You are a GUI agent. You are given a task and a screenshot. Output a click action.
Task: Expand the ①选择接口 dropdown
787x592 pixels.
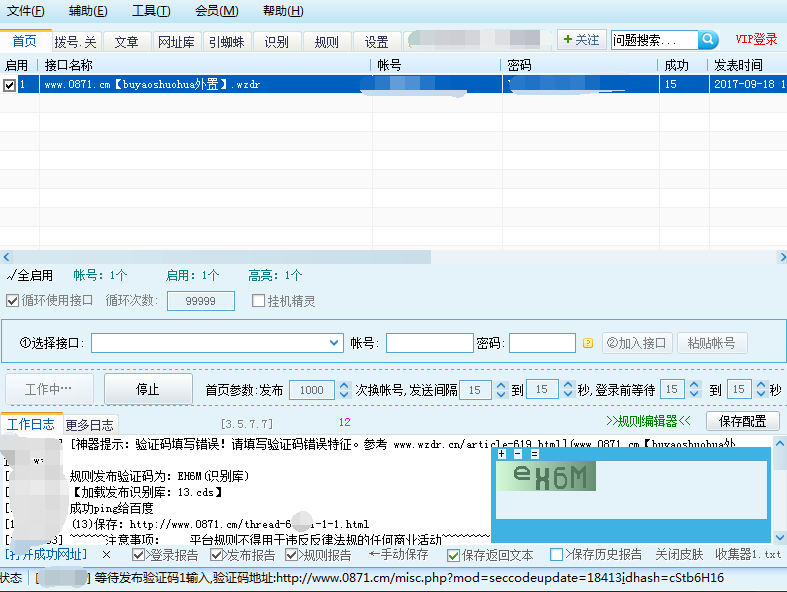tap(334, 343)
